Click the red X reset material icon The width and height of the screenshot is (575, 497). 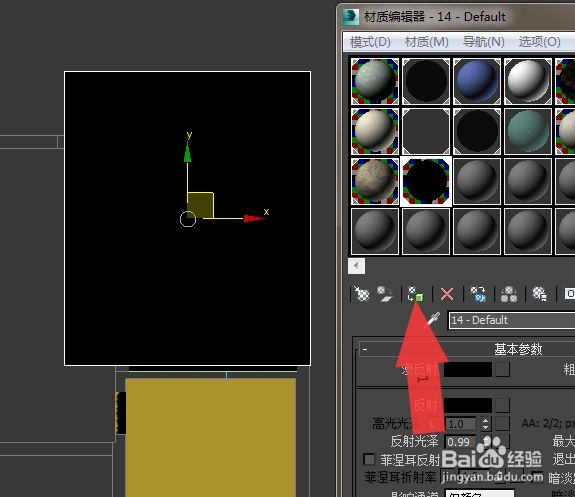click(447, 294)
